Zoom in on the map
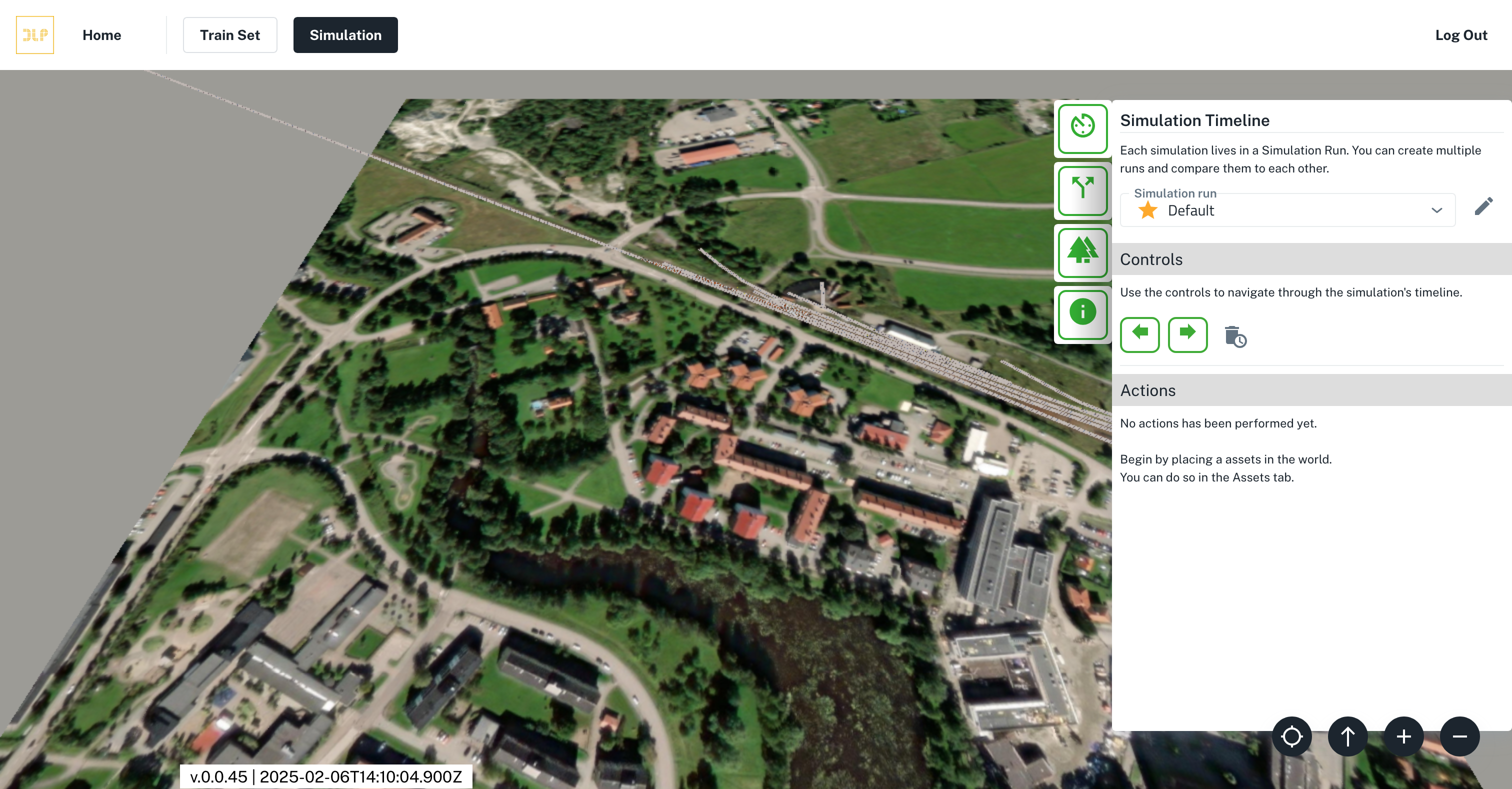Image resolution: width=1512 pixels, height=789 pixels. [1403, 736]
